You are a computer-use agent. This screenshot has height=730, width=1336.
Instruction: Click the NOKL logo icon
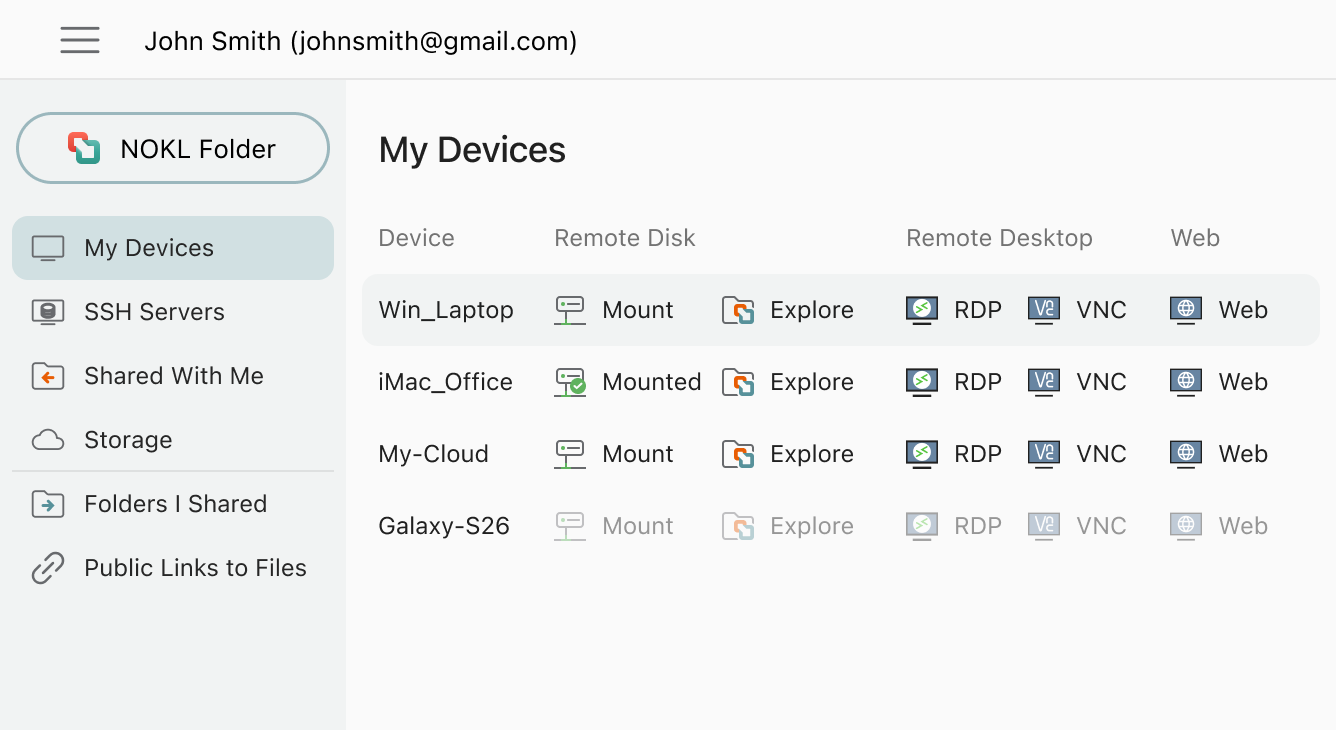[x=84, y=148]
